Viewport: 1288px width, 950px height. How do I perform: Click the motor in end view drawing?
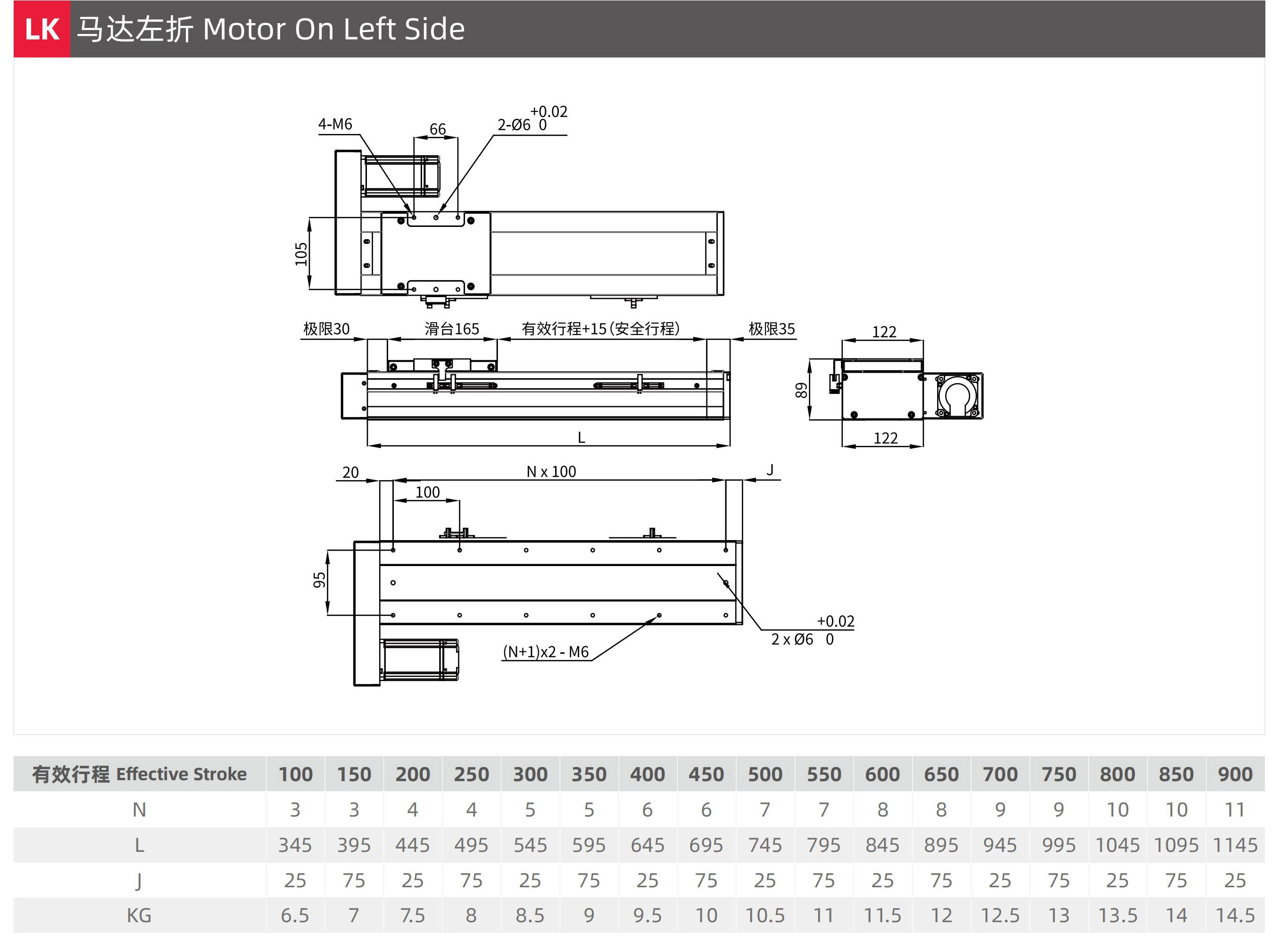tap(958, 396)
